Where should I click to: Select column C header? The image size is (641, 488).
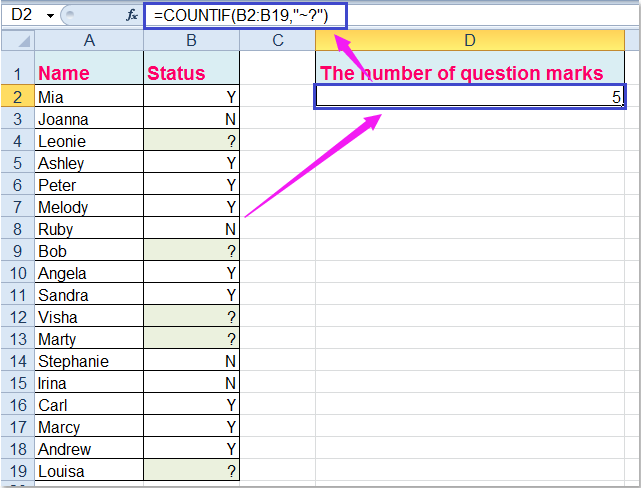click(x=277, y=40)
